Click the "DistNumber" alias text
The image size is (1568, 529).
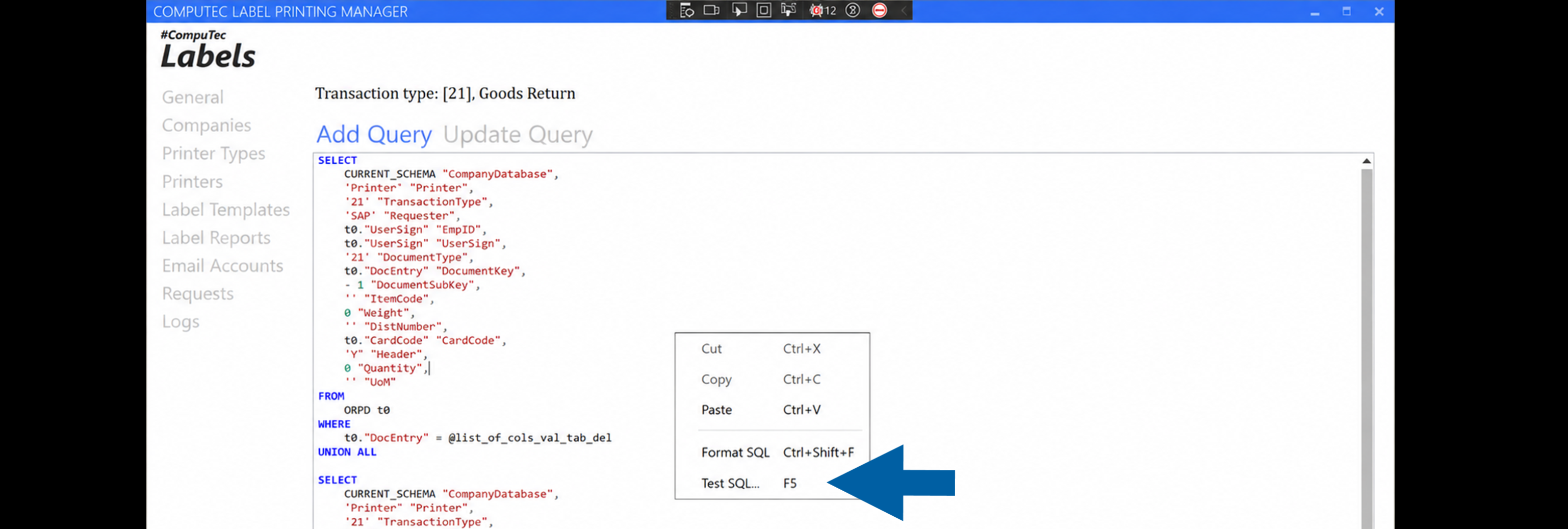(x=402, y=327)
